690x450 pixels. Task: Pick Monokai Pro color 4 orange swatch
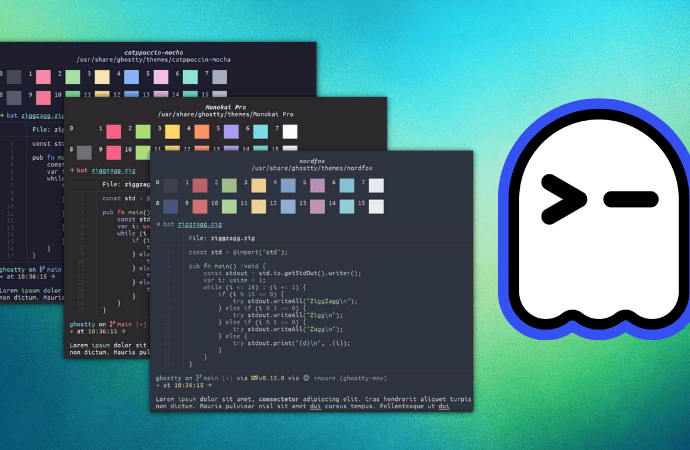tap(202, 132)
